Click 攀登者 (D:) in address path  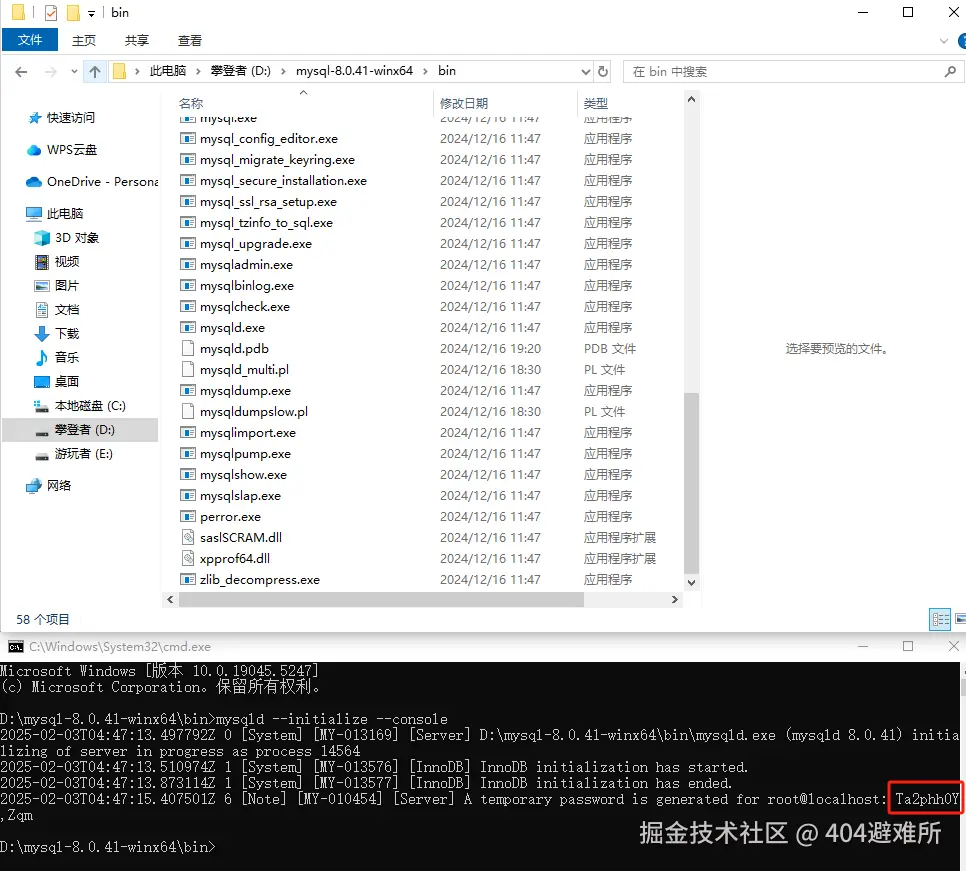click(x=241, y=71)
